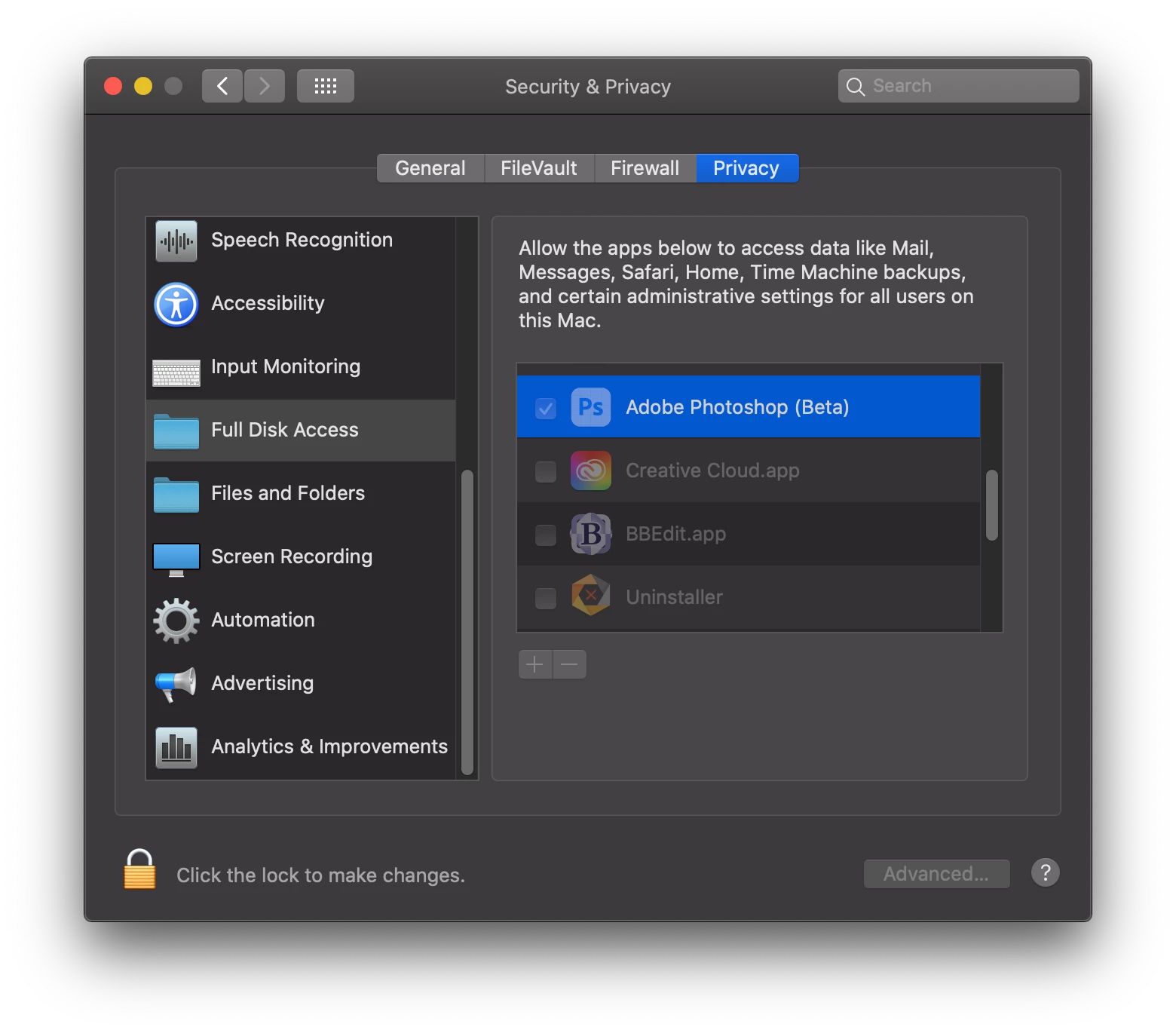Image resolution: width=1176 pixels, height=1033 pixels.
Task: Select the Firewall tab
Action: click(645, 168)
